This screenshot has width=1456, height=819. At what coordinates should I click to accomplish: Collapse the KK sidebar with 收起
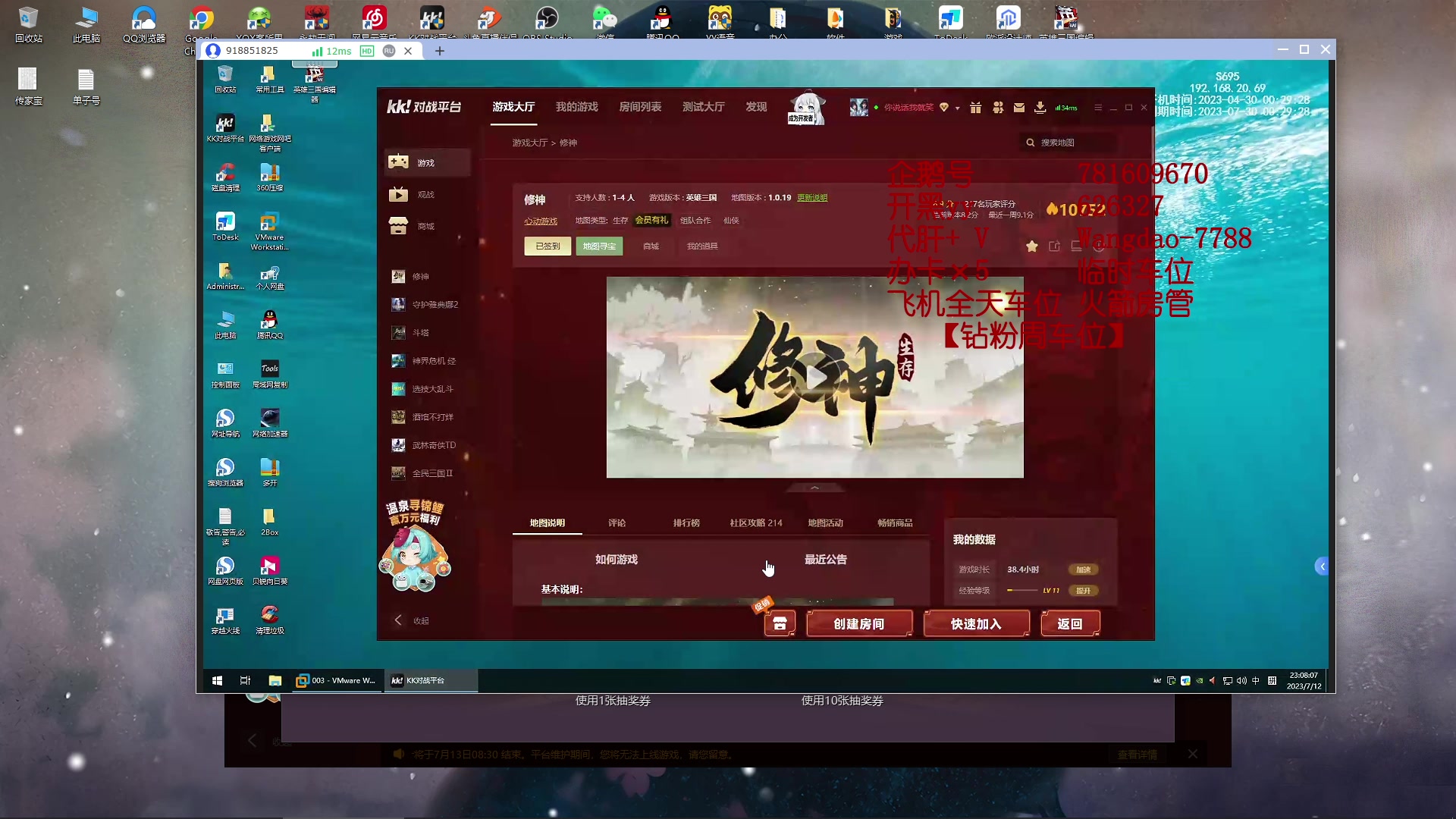pyautogui.click(x=413, y=620)
